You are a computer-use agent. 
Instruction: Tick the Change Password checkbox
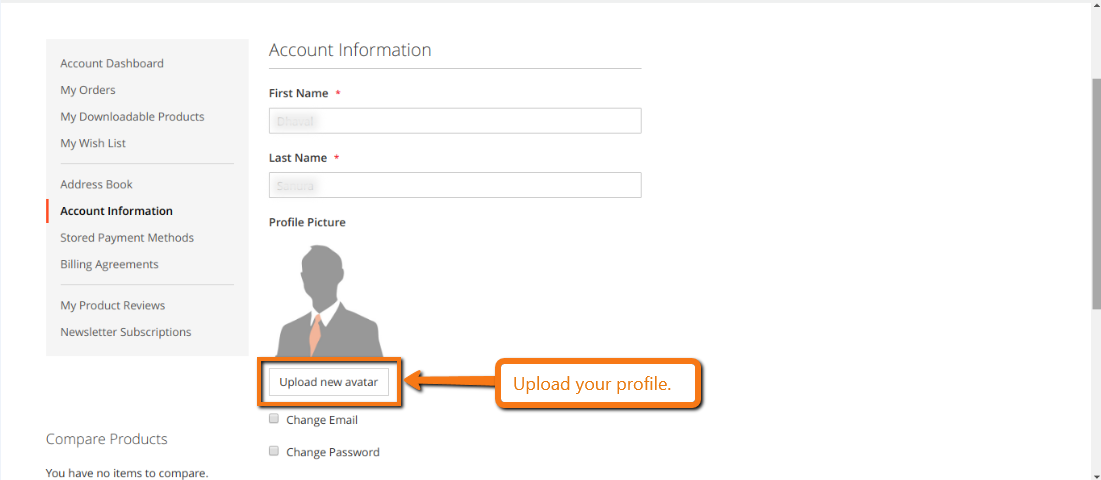tap(274, 451)
